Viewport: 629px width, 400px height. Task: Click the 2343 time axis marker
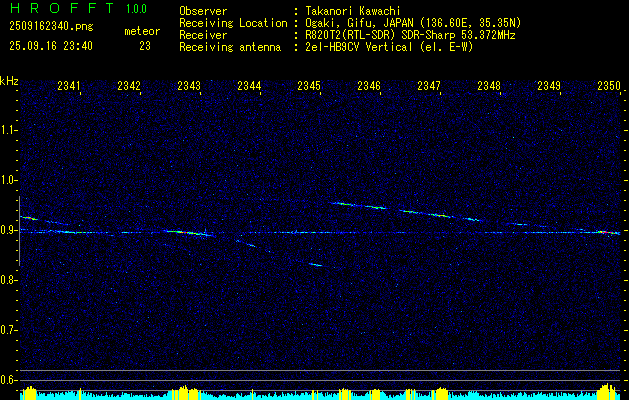pos(189,86)
